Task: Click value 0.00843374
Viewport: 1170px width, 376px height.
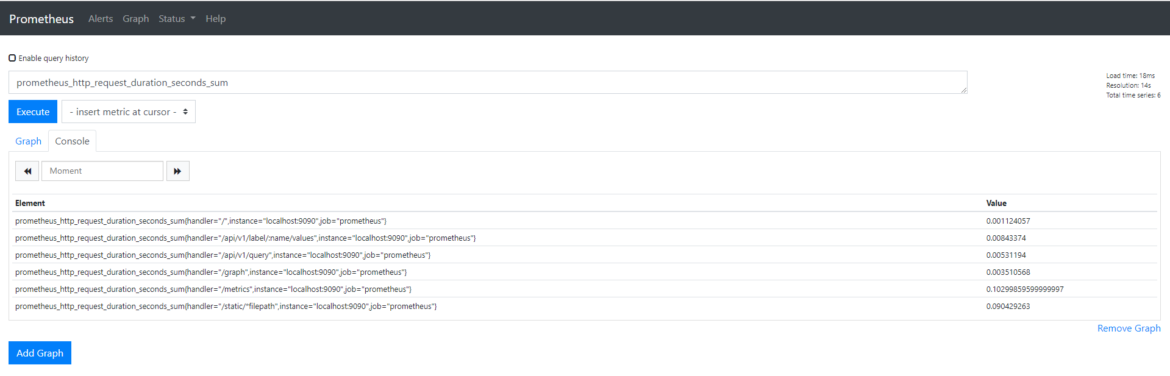Action: (1007, 238)
